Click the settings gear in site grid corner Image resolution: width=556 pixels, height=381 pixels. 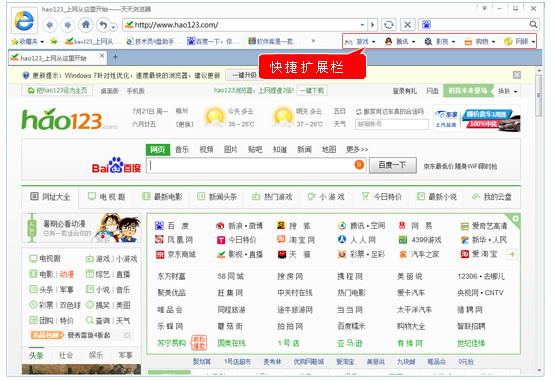click(x=516, y=218)
